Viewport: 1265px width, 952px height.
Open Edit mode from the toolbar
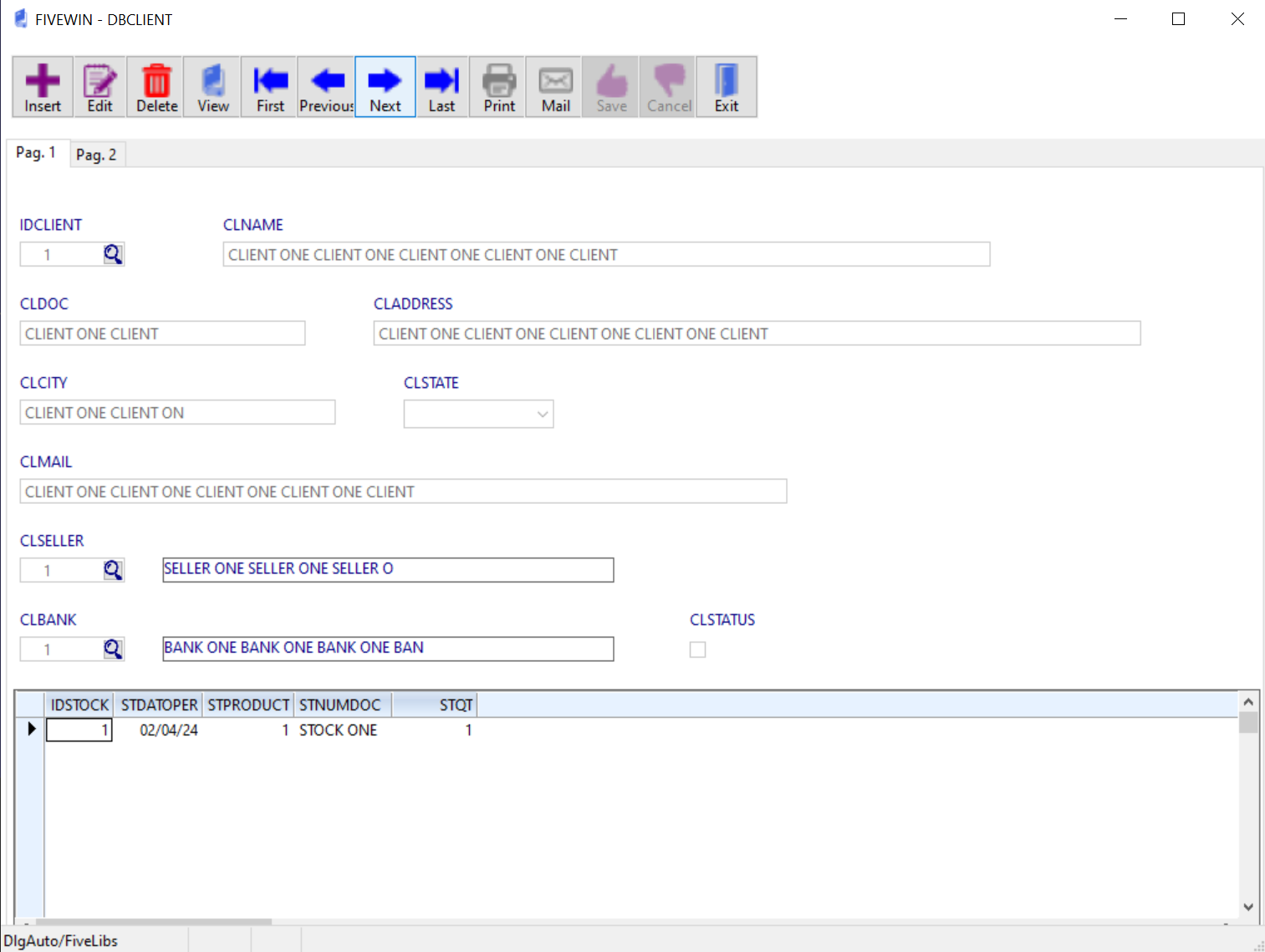point(99,87)
